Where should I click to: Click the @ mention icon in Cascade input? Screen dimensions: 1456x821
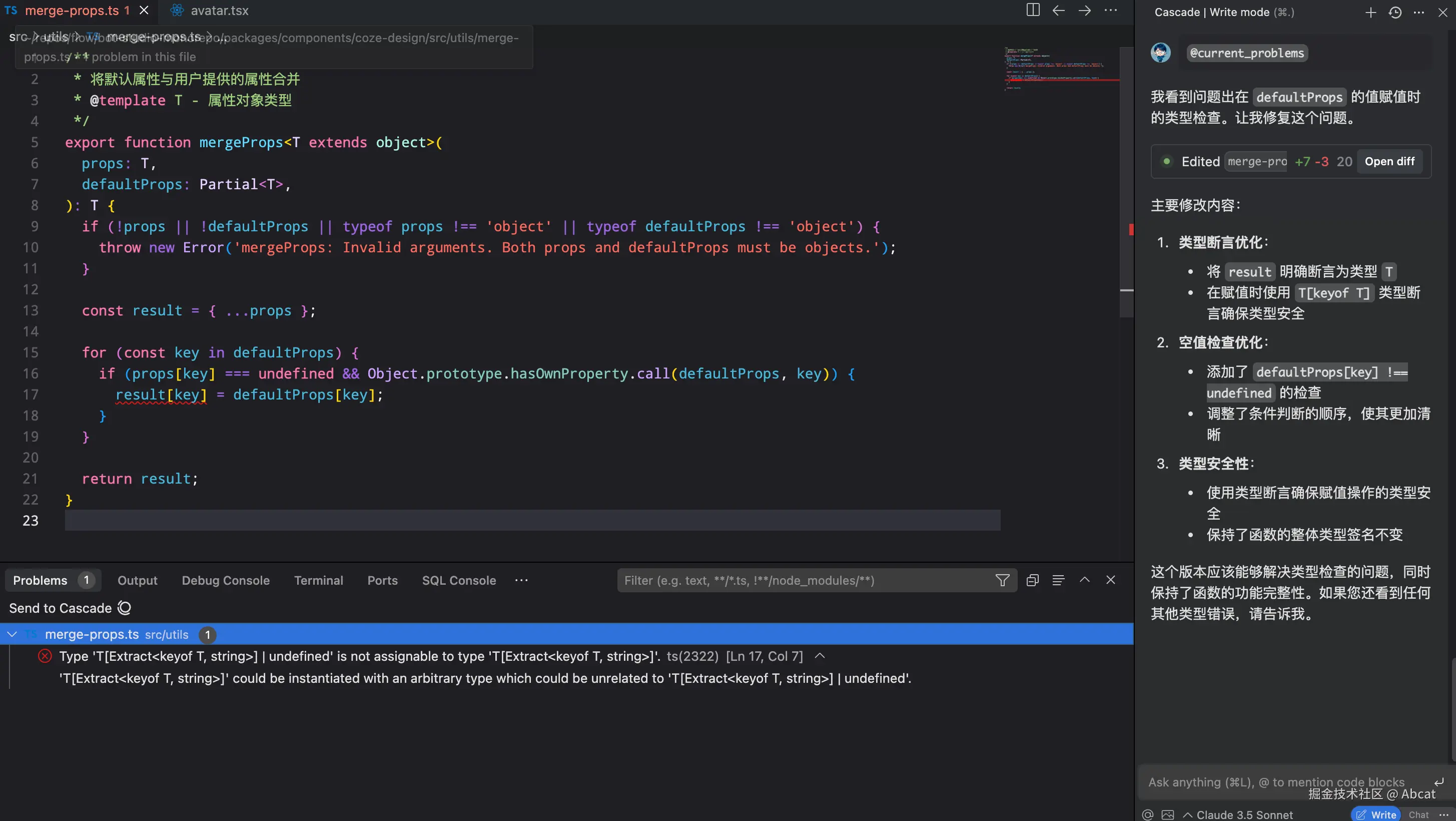1147,814
